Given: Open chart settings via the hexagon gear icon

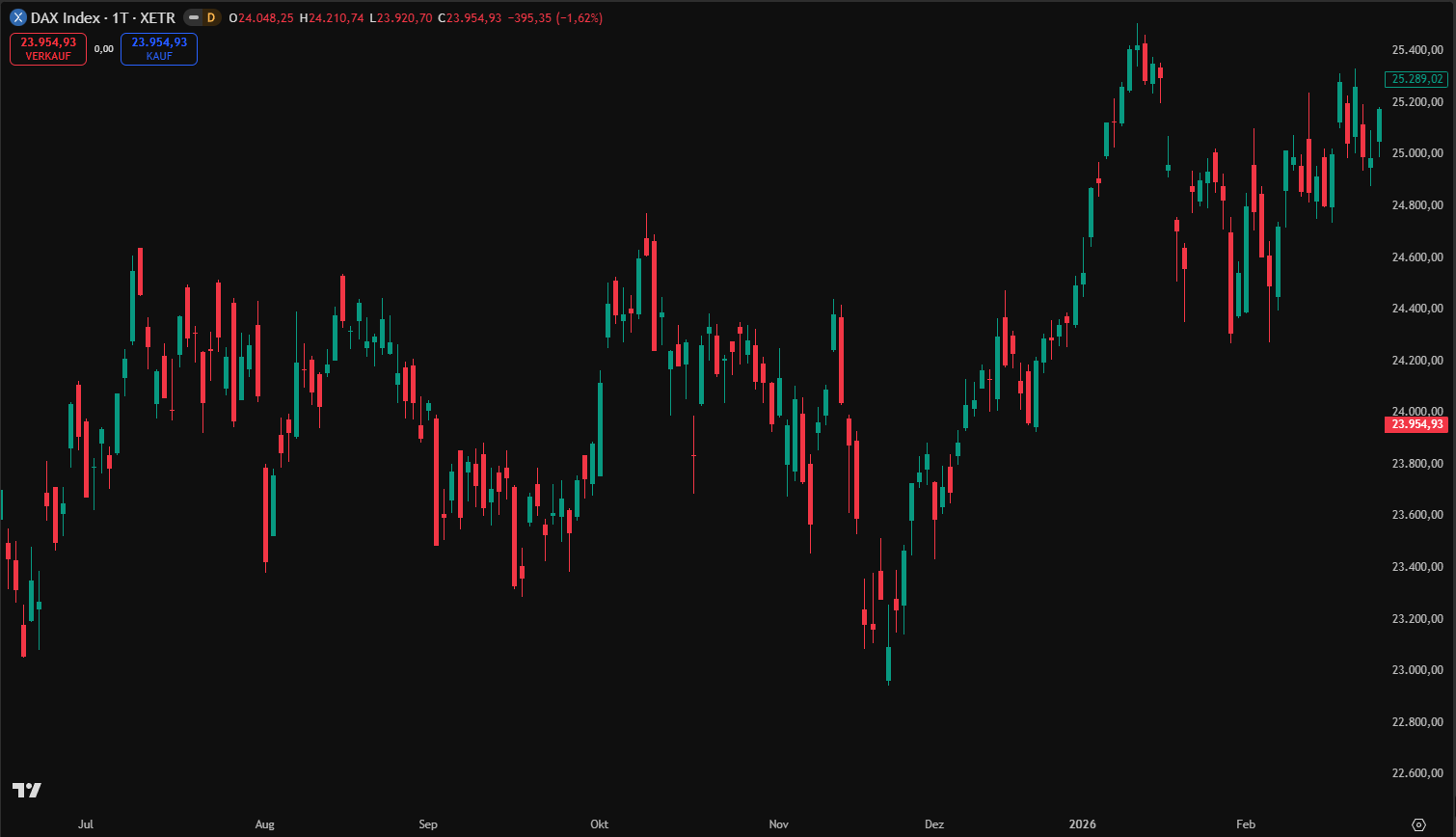Looking at the screenshot, I should [x=1418, y=824].
